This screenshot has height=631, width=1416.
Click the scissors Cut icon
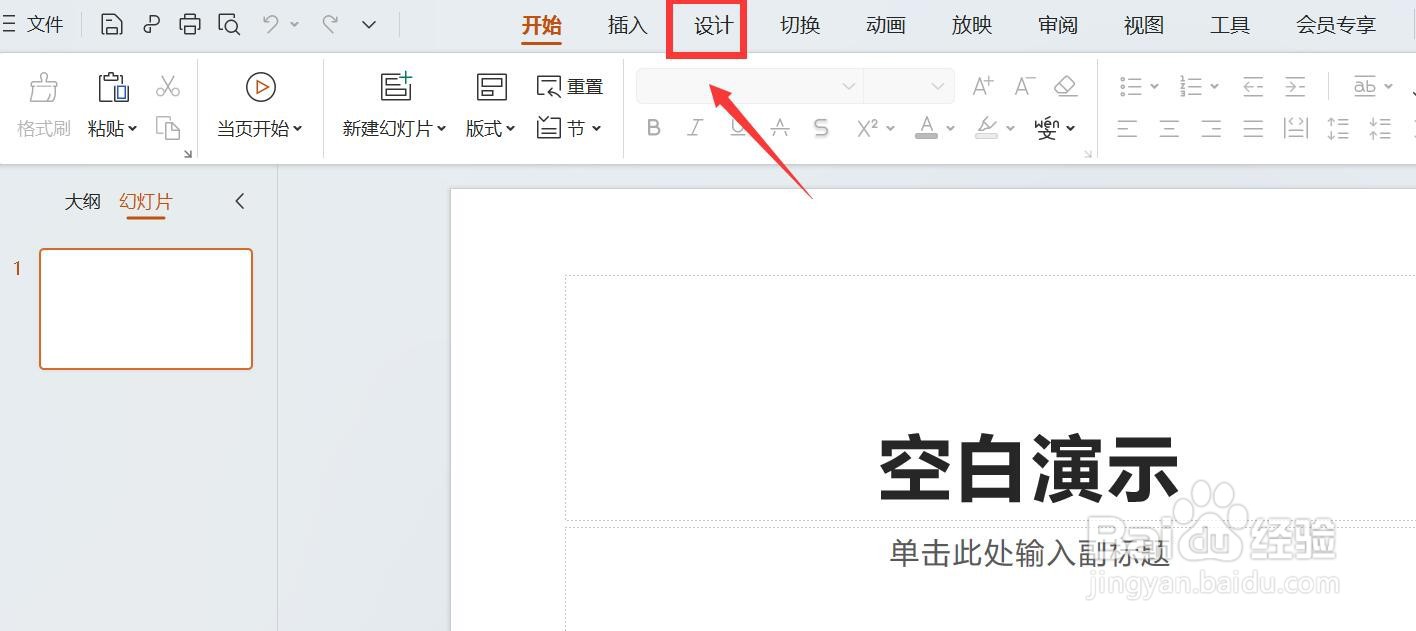[x=168, y=87]
